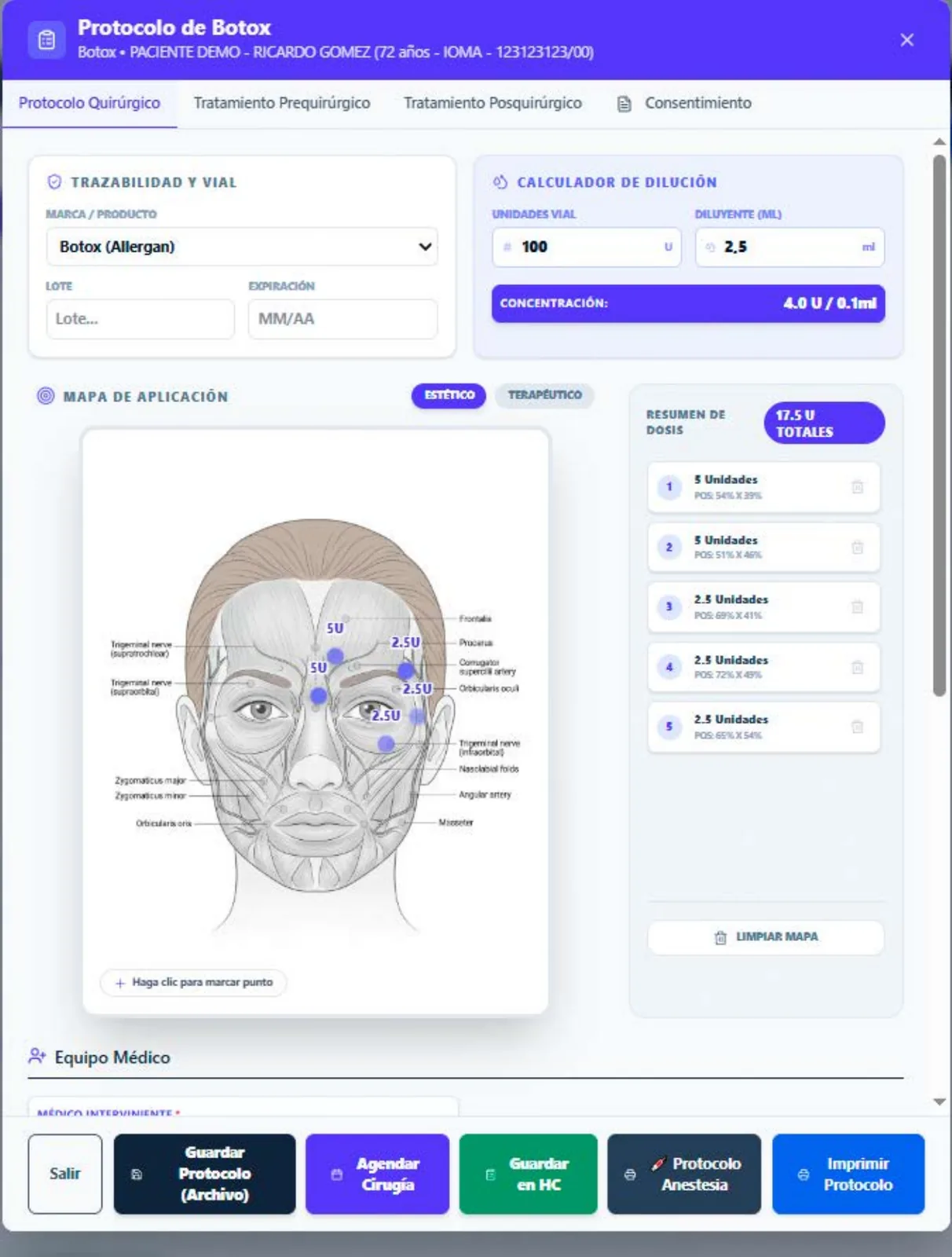
Task: Open the Tratamiento Prequirúrgico tab
Action: coord(282,103)
